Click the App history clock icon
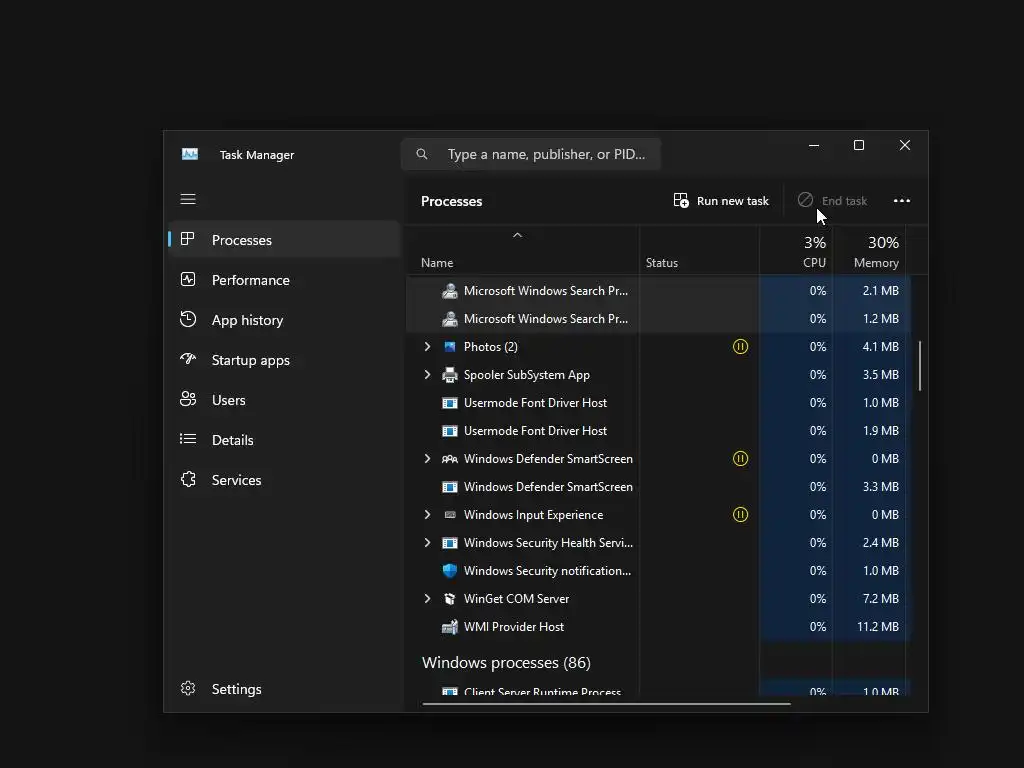Screen dimensions: 1024x768 click(188, 319)
